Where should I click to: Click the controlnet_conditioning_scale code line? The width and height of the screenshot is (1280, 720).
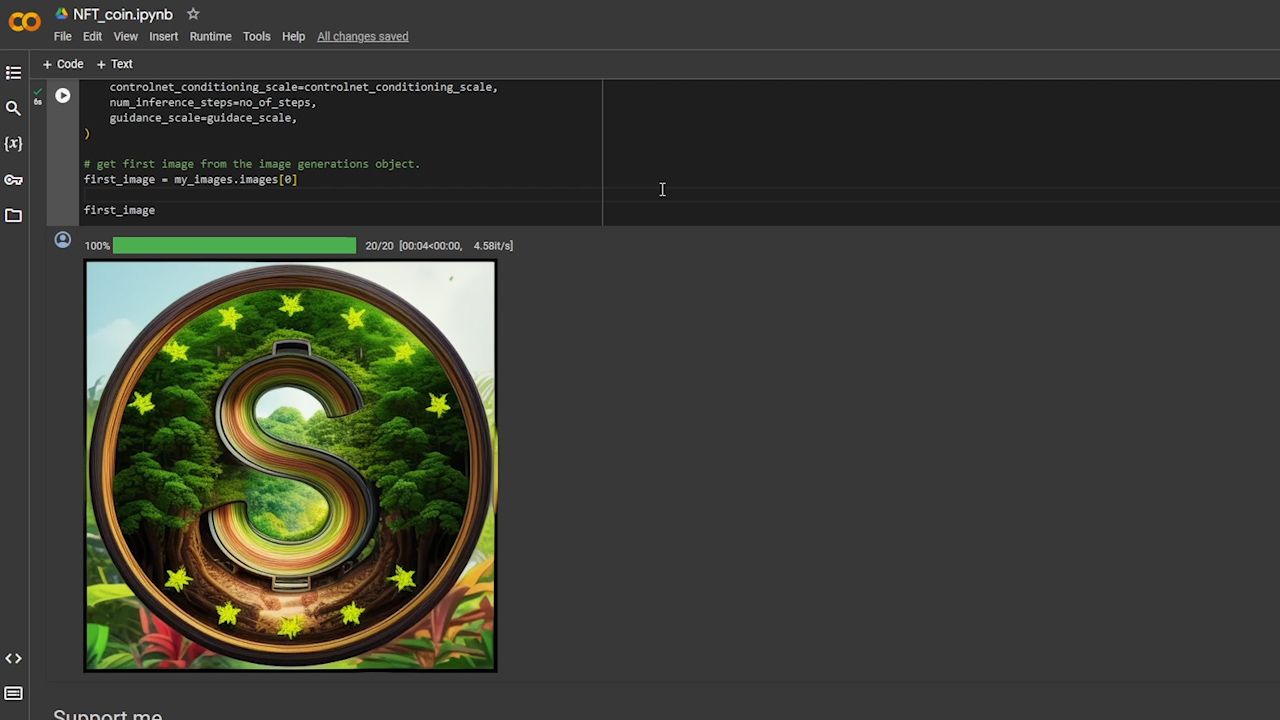303,87
